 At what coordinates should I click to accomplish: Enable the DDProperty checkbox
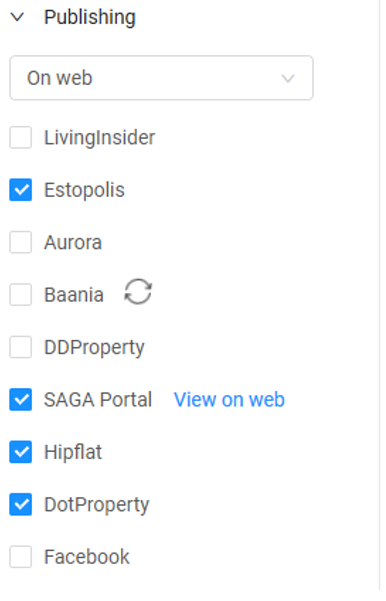(21, 347)
